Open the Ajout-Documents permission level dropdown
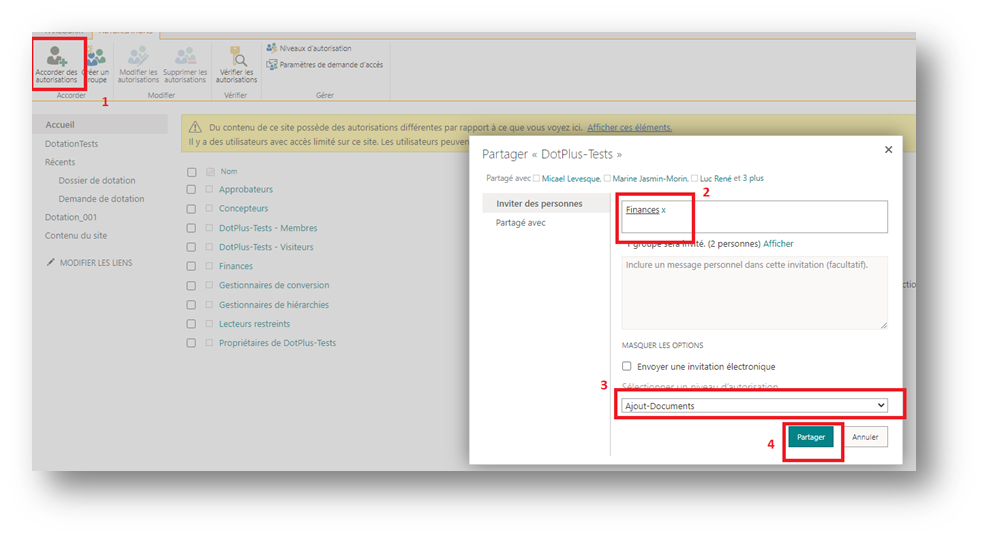Viewport: 981px width, 536px height. pyautogui.click(x=754, y=405)
